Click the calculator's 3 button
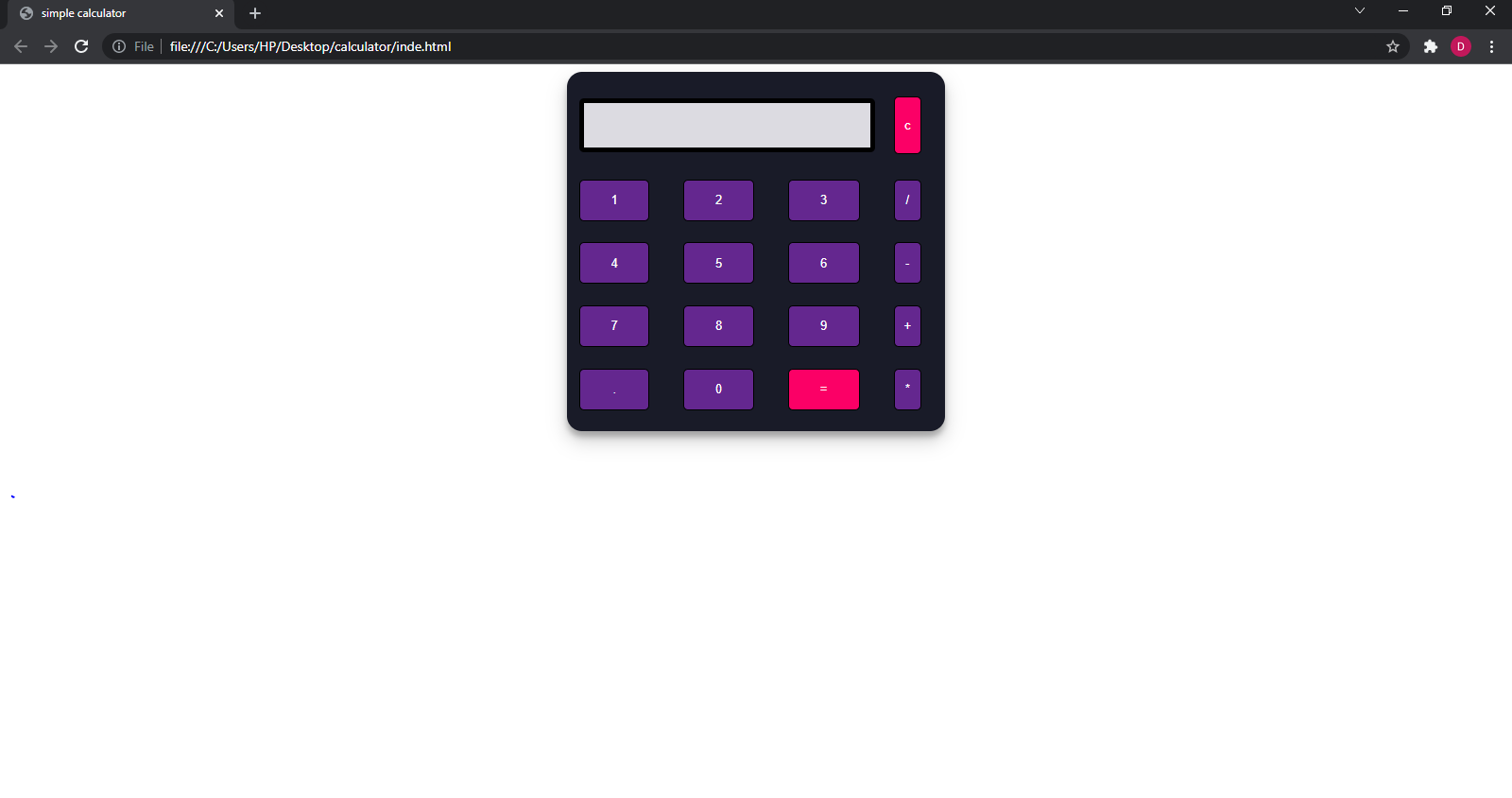This screenshot has height=798, width=1512. click(824, 200)
